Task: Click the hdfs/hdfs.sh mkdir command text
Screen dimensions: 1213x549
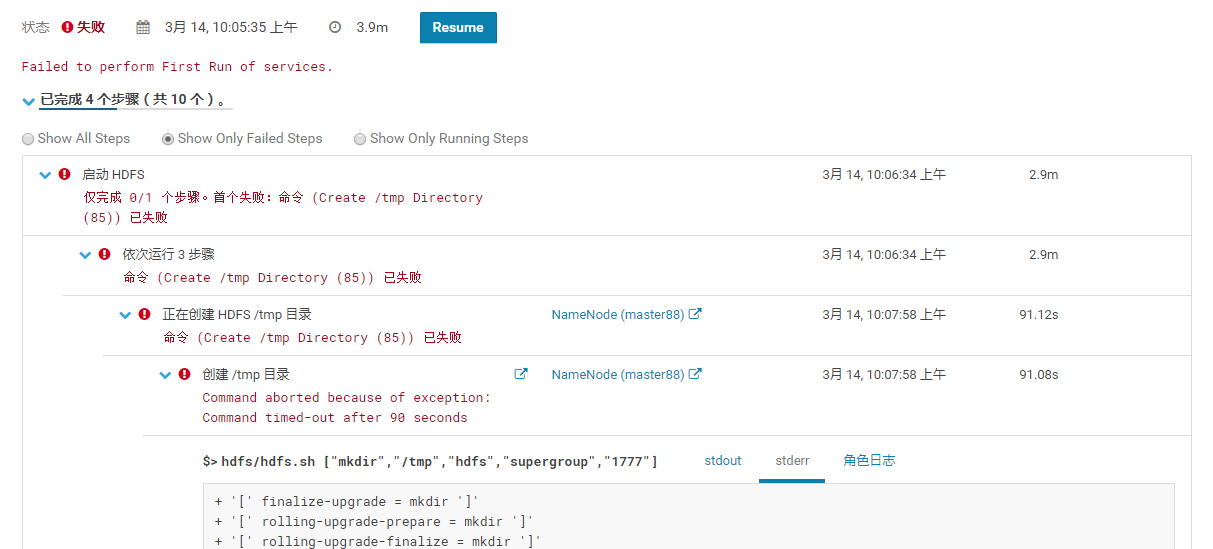Action: pos(431,461)
